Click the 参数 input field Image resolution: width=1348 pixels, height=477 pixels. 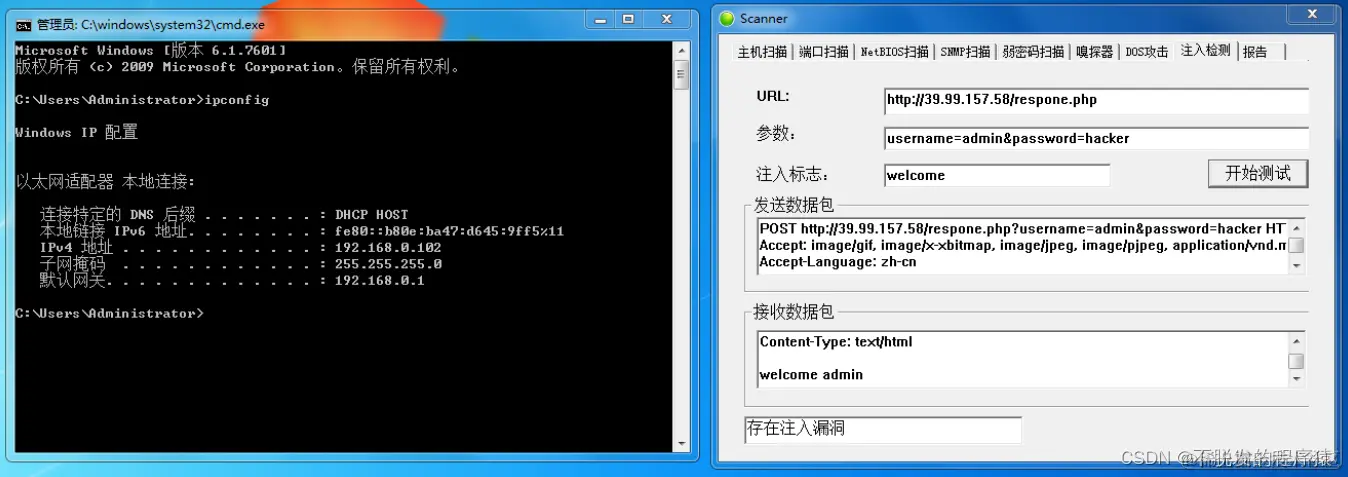point(1096,138)
